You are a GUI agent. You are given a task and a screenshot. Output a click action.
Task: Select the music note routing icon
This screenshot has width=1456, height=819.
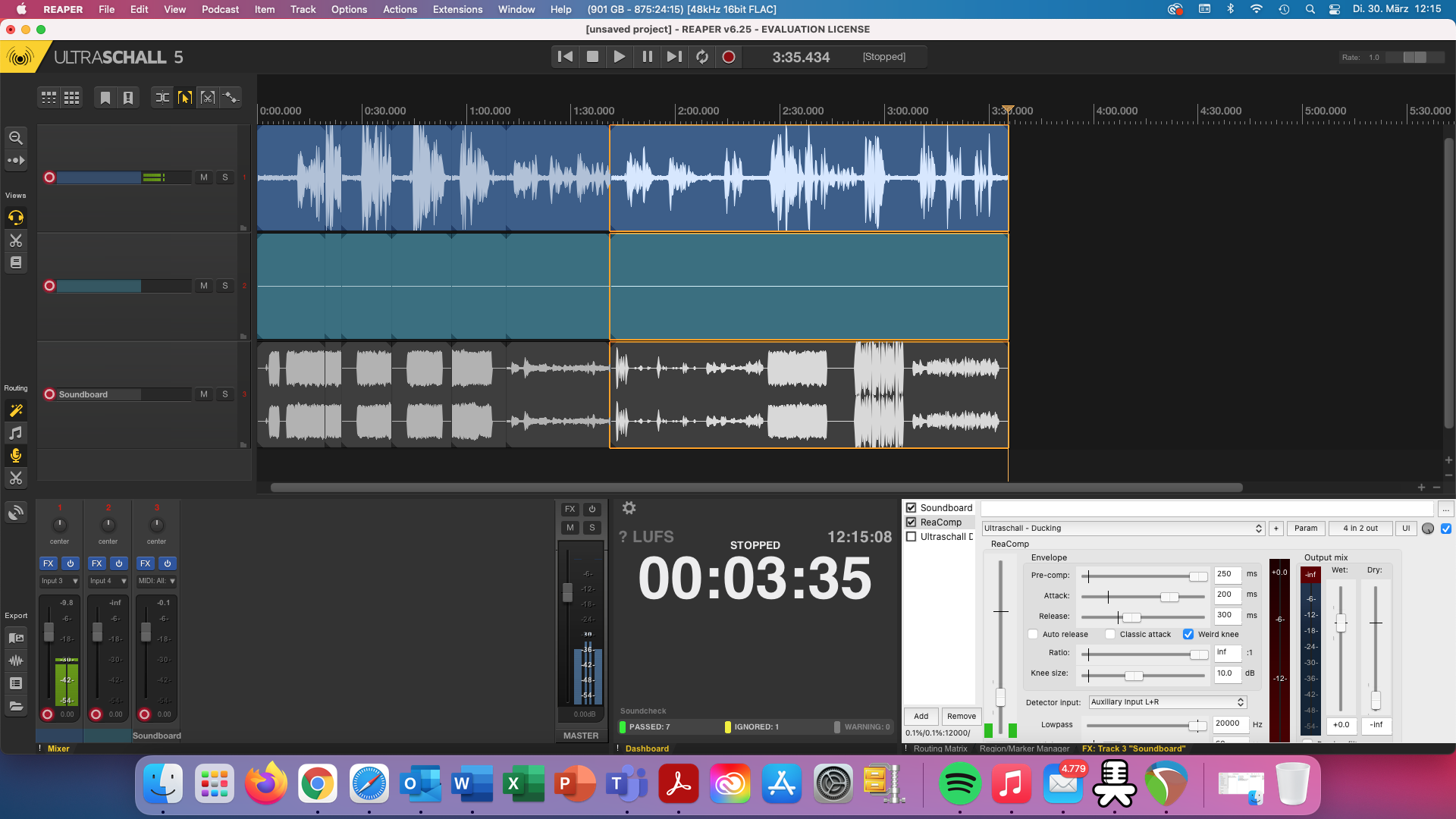click(x=15, y=433)
